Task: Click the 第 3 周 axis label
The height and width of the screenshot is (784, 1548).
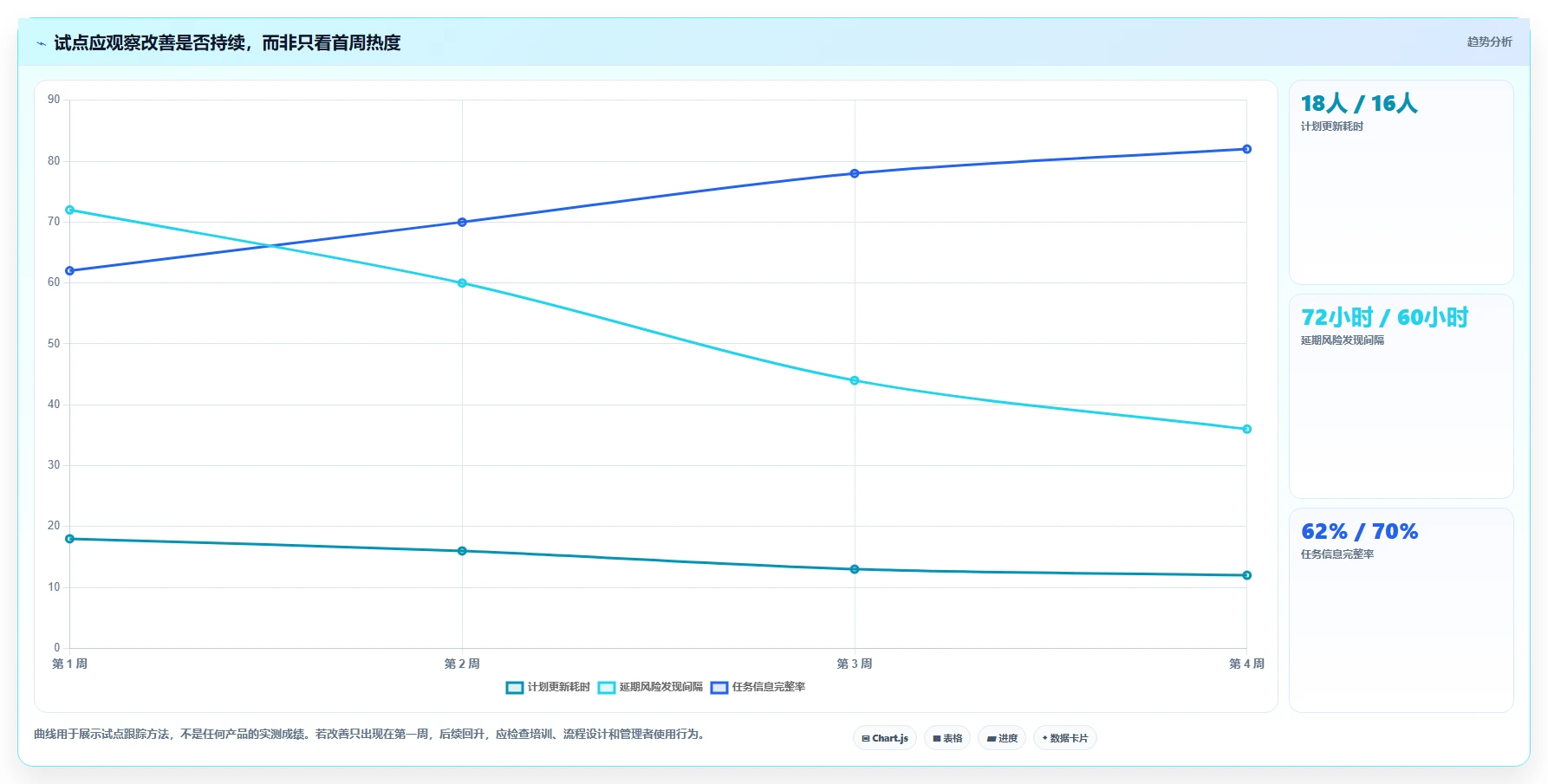Action: pyautogui.click(x=855, y=664)
